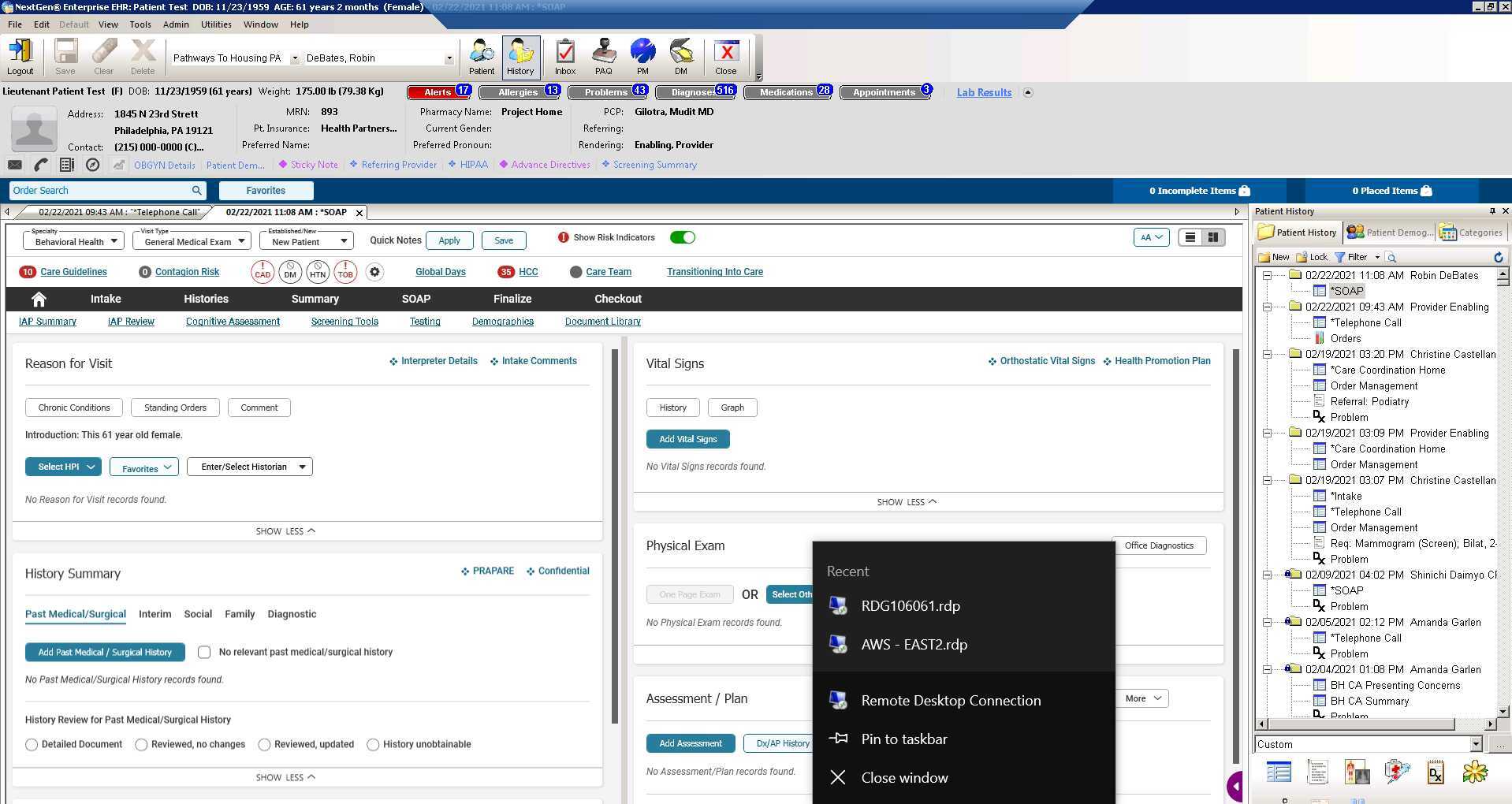Click the Order Search input field
The image size is (1512, 804).
(x=101, y=190)
